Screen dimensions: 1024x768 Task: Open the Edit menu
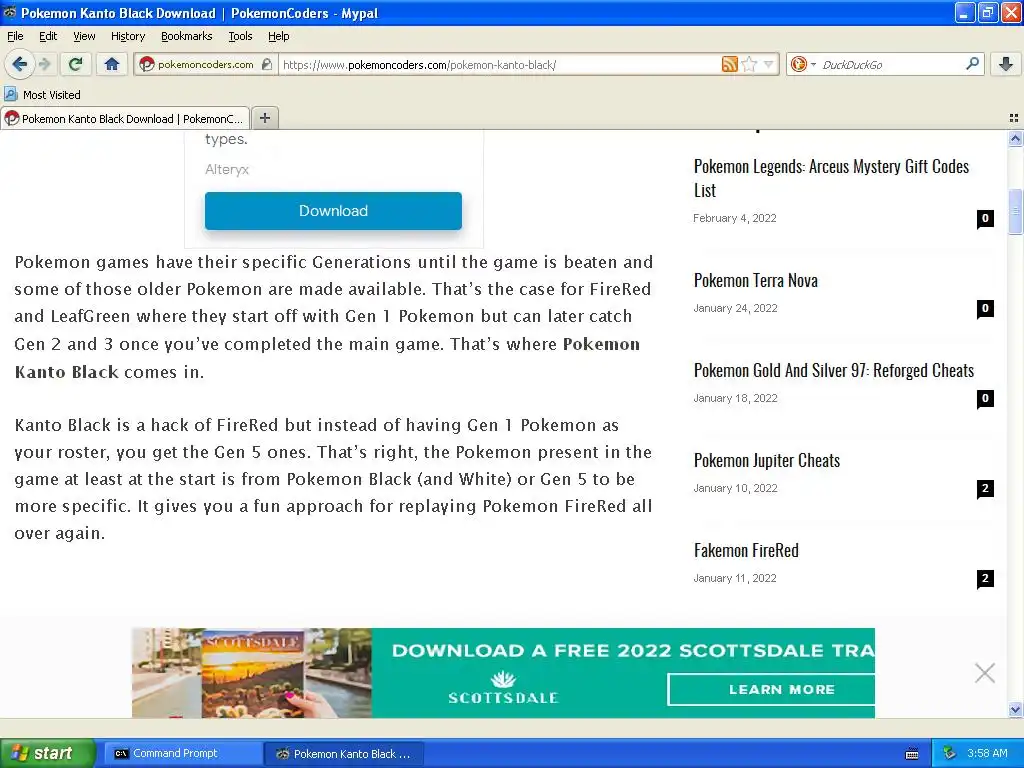[48, 36]
